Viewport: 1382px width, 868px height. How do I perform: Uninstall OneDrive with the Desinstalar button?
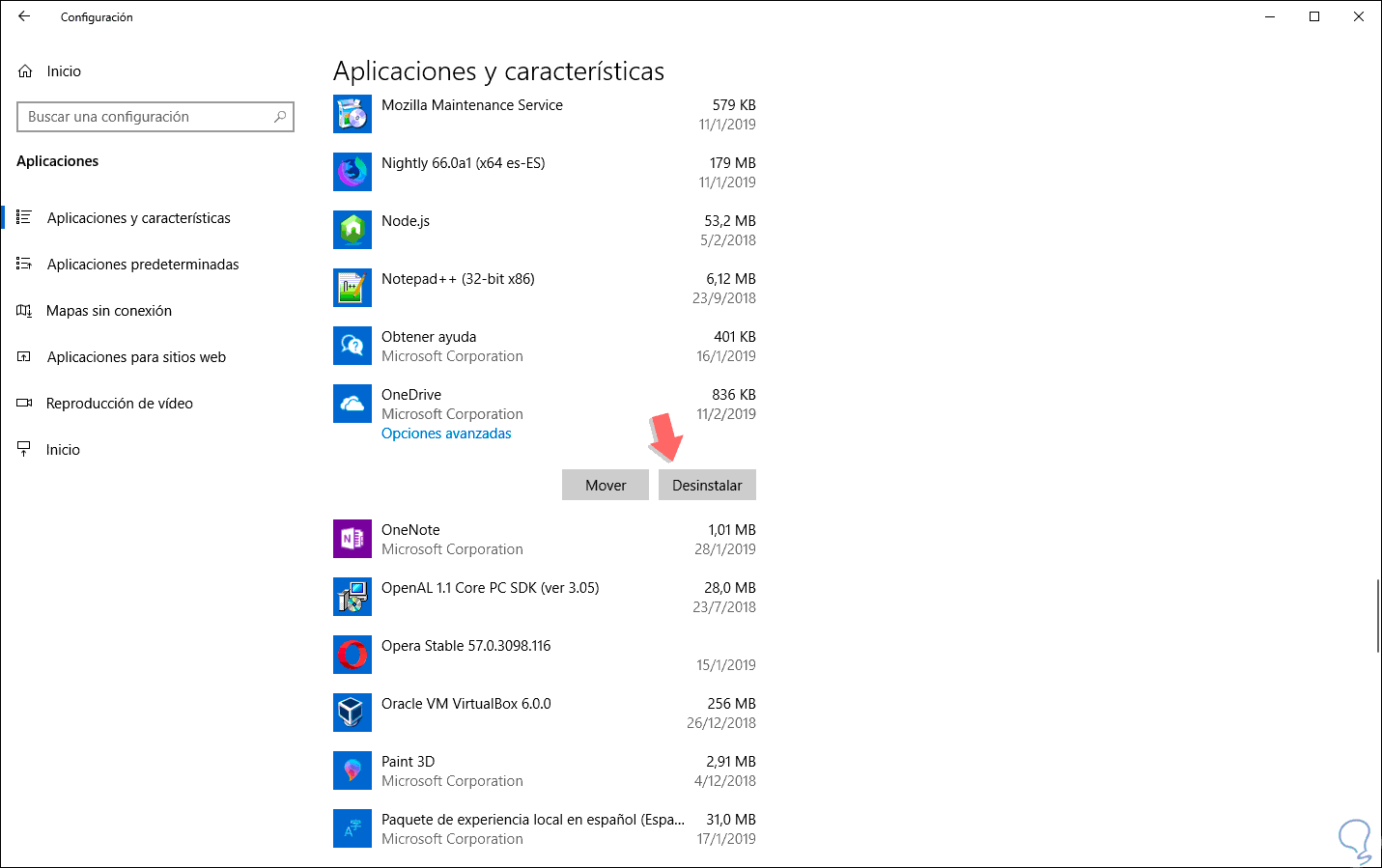(707, 485)
